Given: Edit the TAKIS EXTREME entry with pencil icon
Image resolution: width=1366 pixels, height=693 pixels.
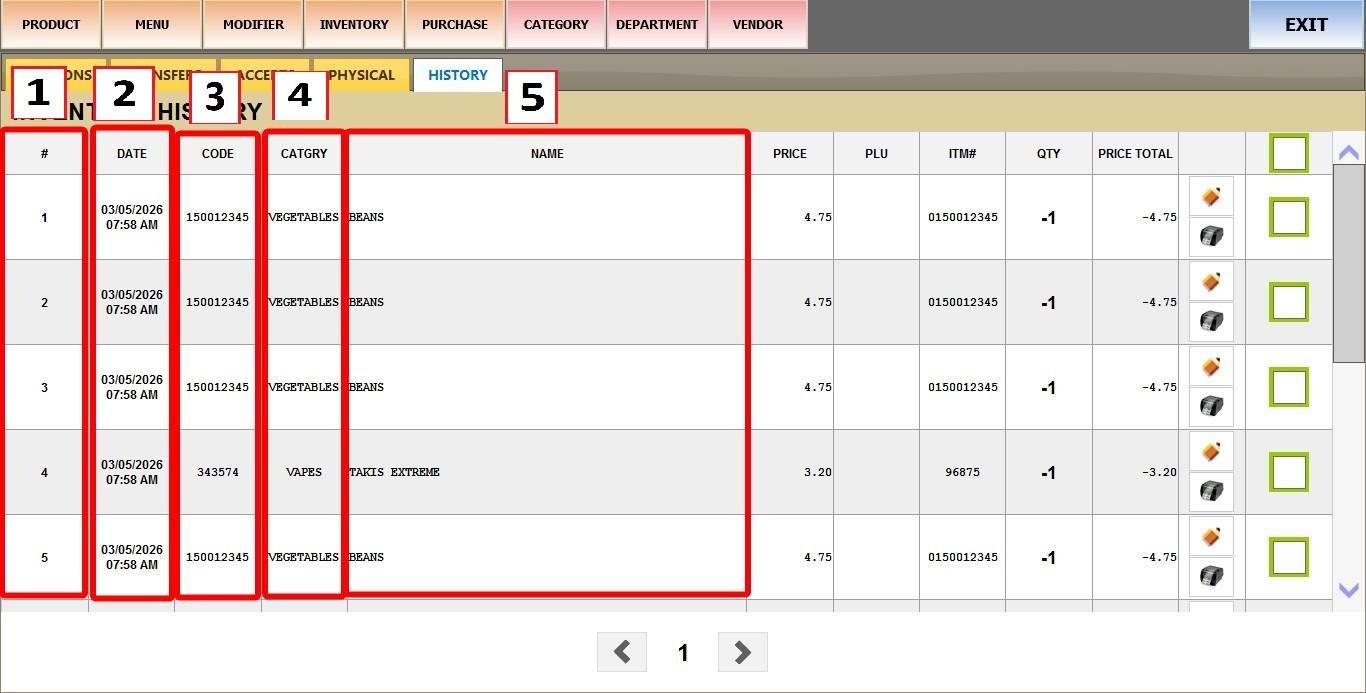Looking at the screenshot, I should coord(1211,451).
